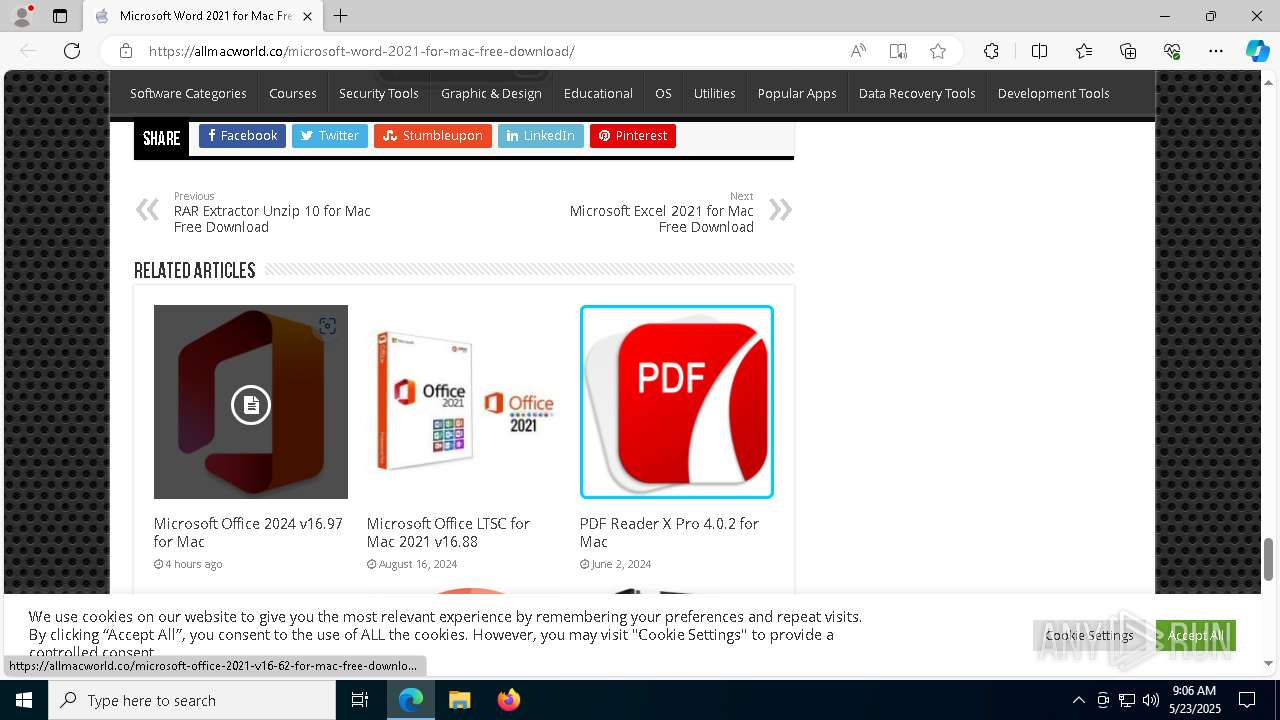Image resolution: width=1280 pixels, height=720 pixels.
Task: Open Development Tools menu
Action: tap(1054, 93)
